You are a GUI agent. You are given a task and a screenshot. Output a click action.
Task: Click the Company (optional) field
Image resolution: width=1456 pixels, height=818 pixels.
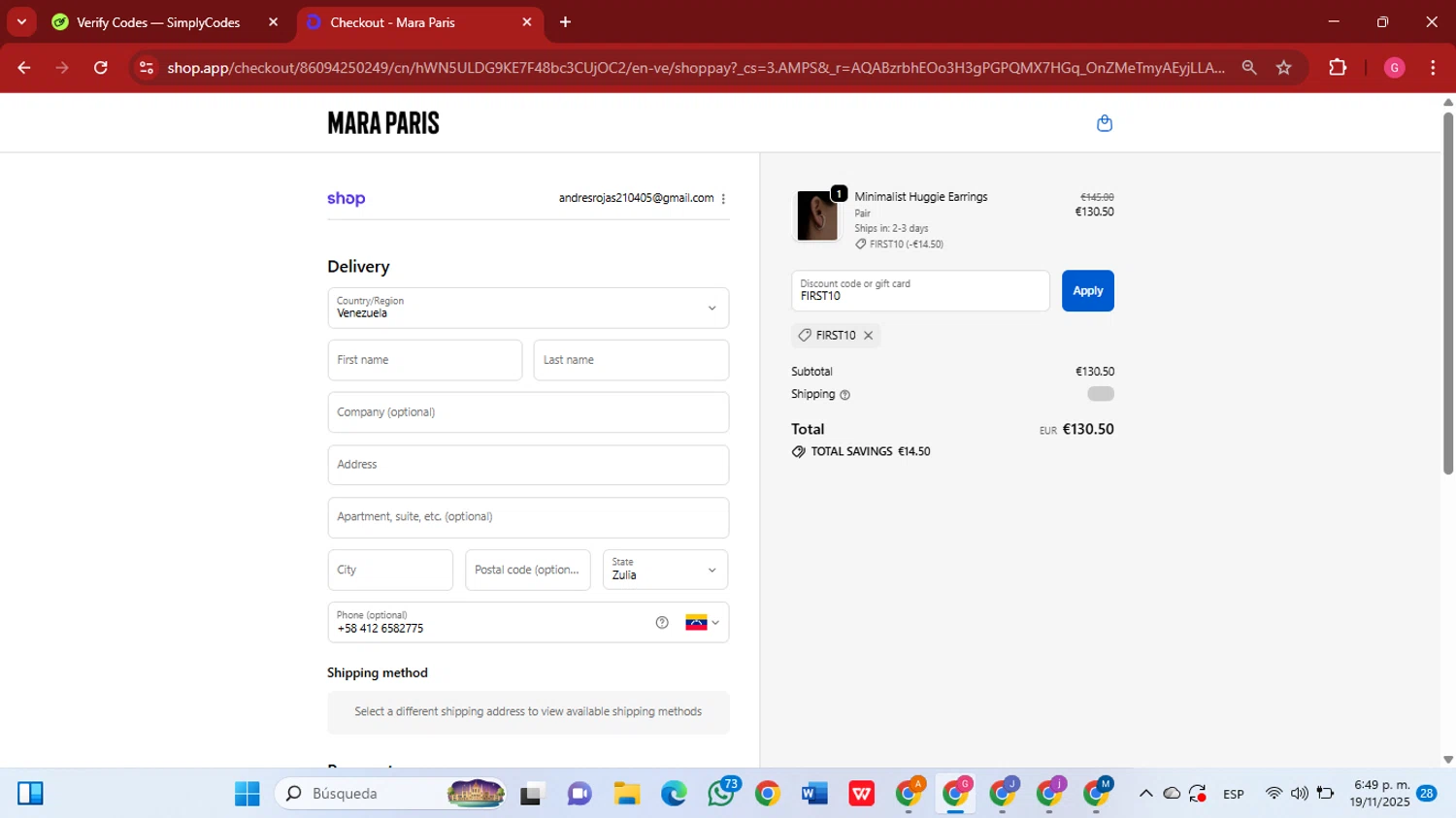(528, 412)
